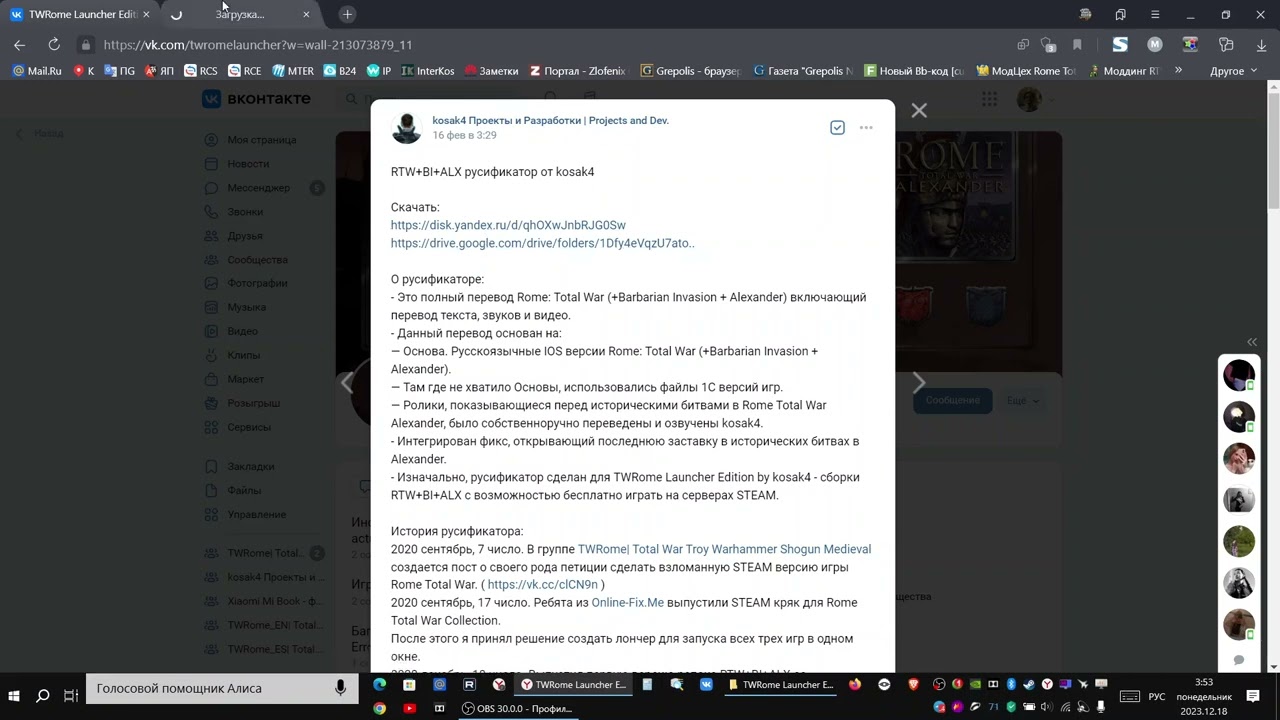The image size is (1280, 720).
Task: Open Windows notification center icon
Action: (1253, 696)
